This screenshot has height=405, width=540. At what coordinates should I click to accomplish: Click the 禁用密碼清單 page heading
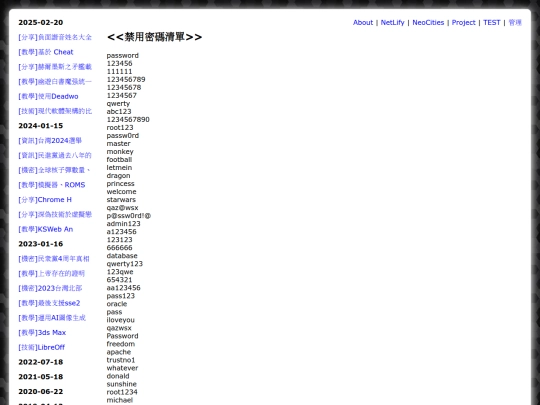pyautogui.click(x=154, y=37)
